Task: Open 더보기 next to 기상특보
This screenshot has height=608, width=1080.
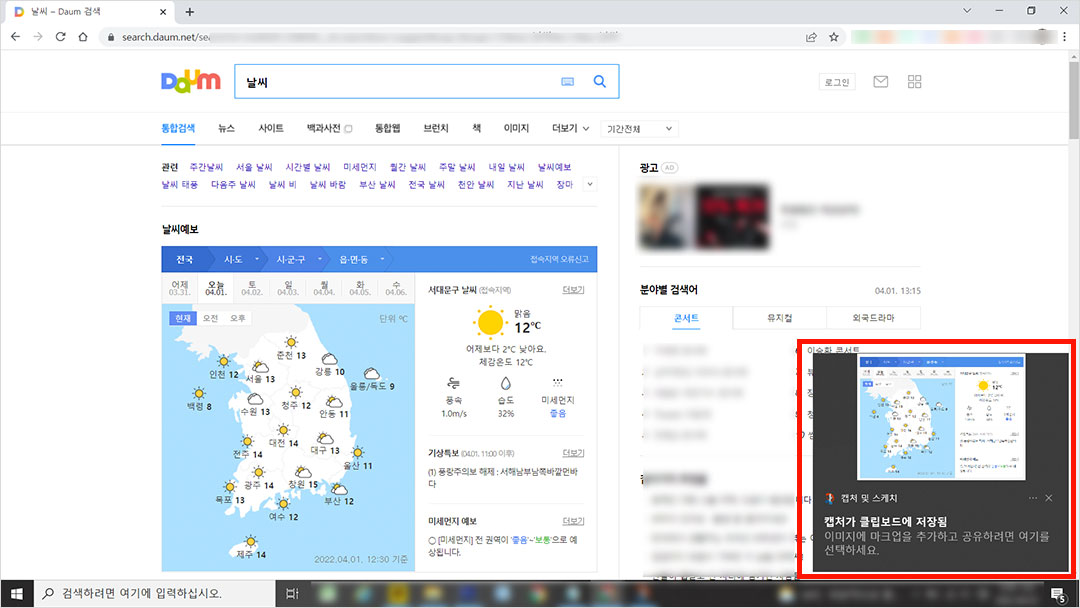Action: (x=573, y=453)
